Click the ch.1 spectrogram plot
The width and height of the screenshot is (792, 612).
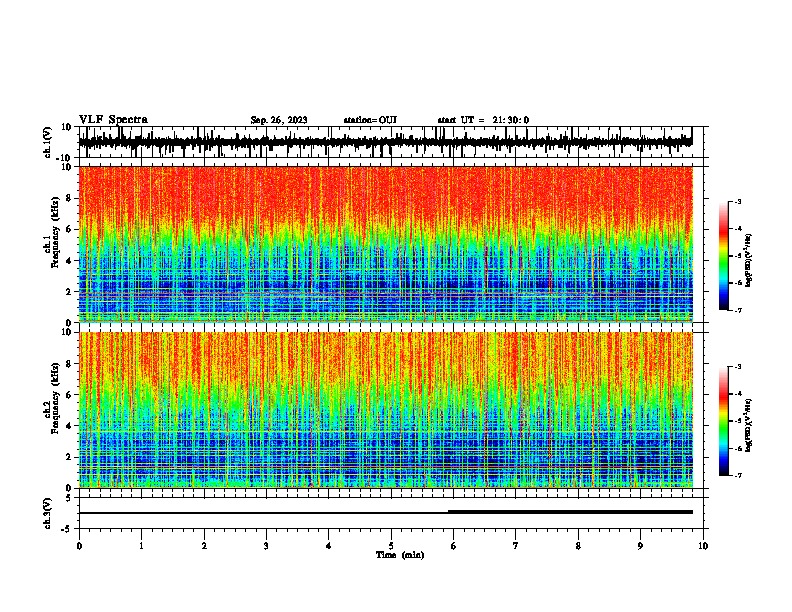386,244
